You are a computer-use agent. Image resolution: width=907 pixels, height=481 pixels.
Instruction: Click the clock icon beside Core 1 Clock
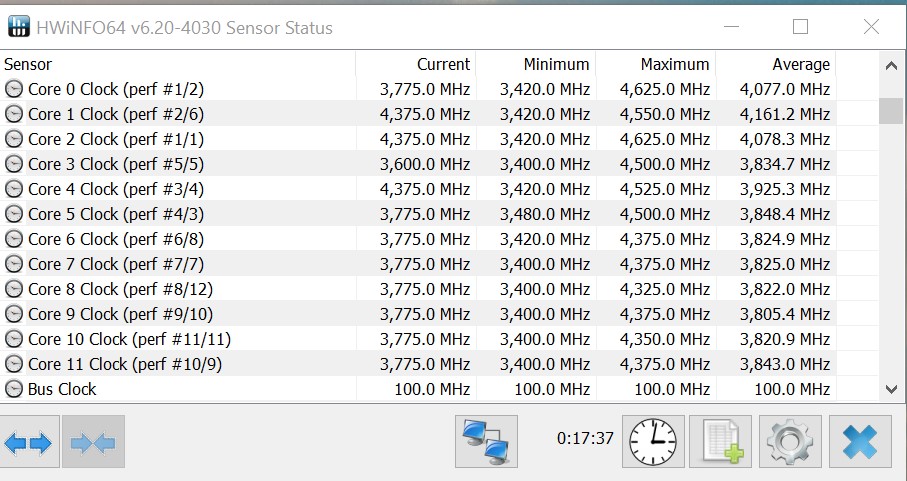click(14, 114)
